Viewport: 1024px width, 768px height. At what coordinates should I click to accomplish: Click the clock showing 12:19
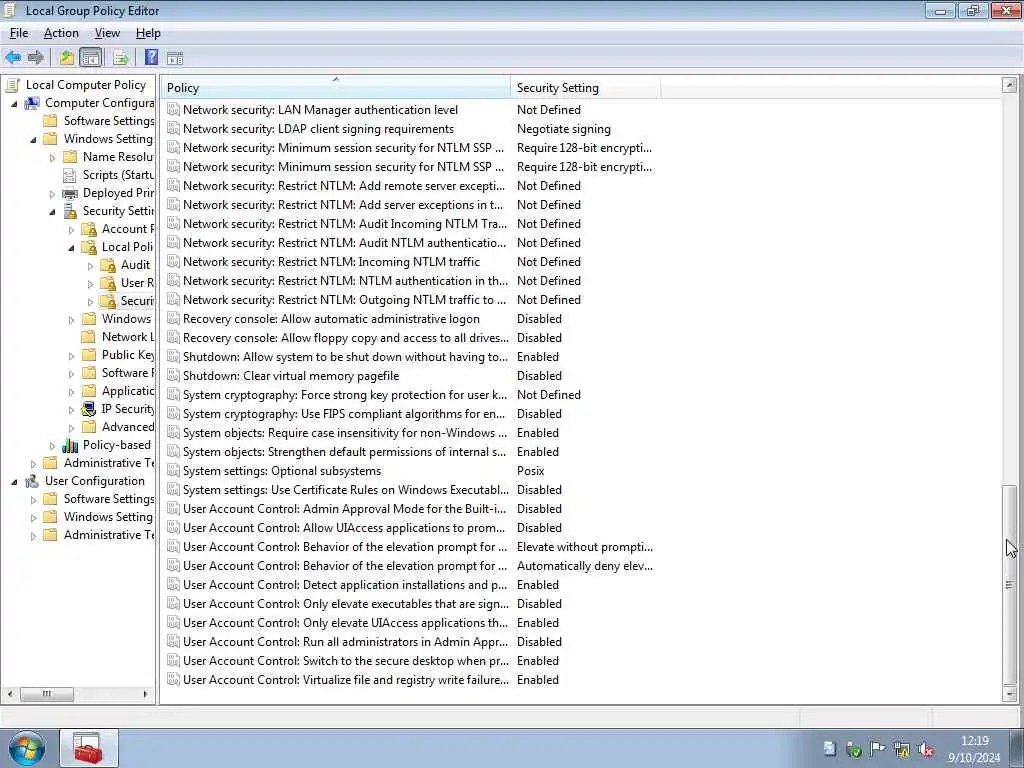(x=974, y=741)
